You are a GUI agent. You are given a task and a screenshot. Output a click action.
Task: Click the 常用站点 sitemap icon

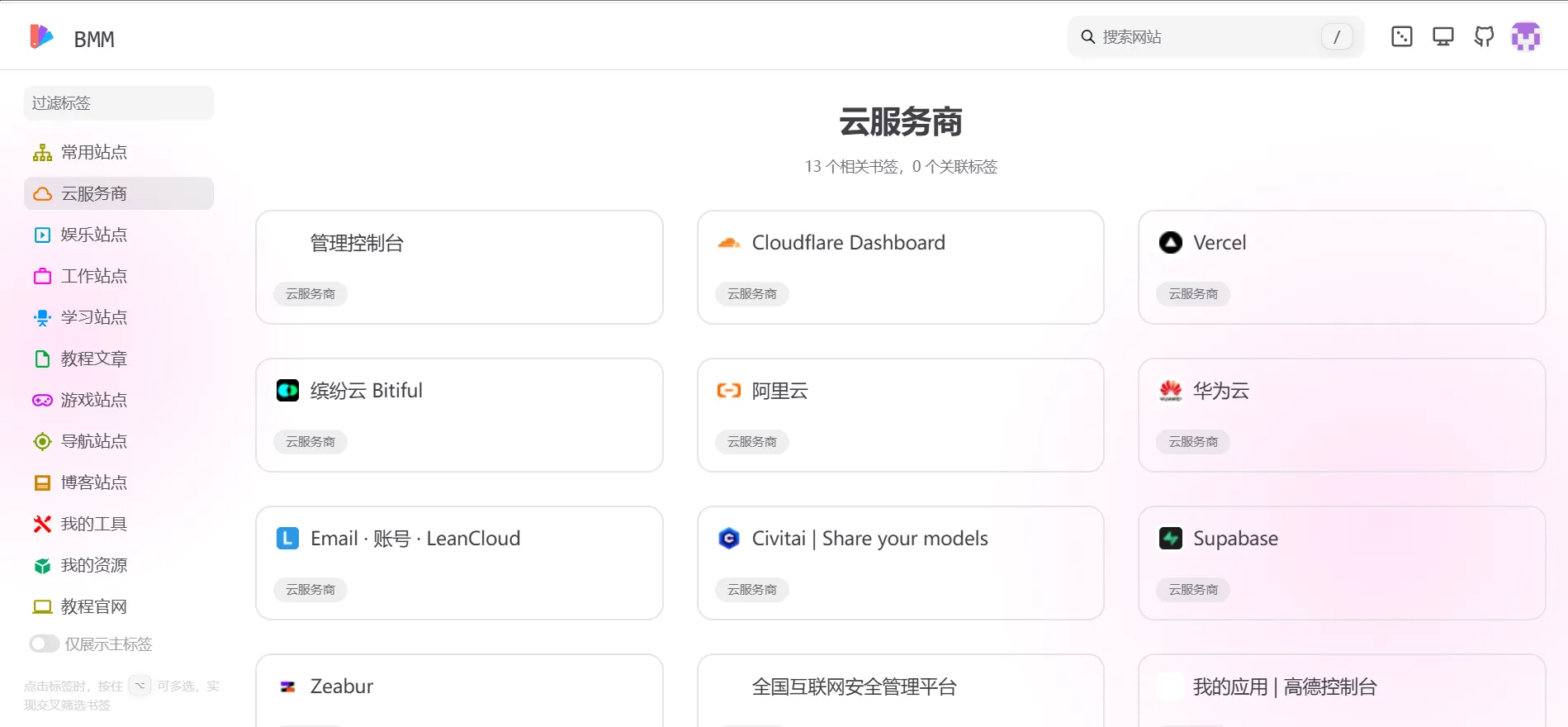pyautogui.click(x=42, y=152)
